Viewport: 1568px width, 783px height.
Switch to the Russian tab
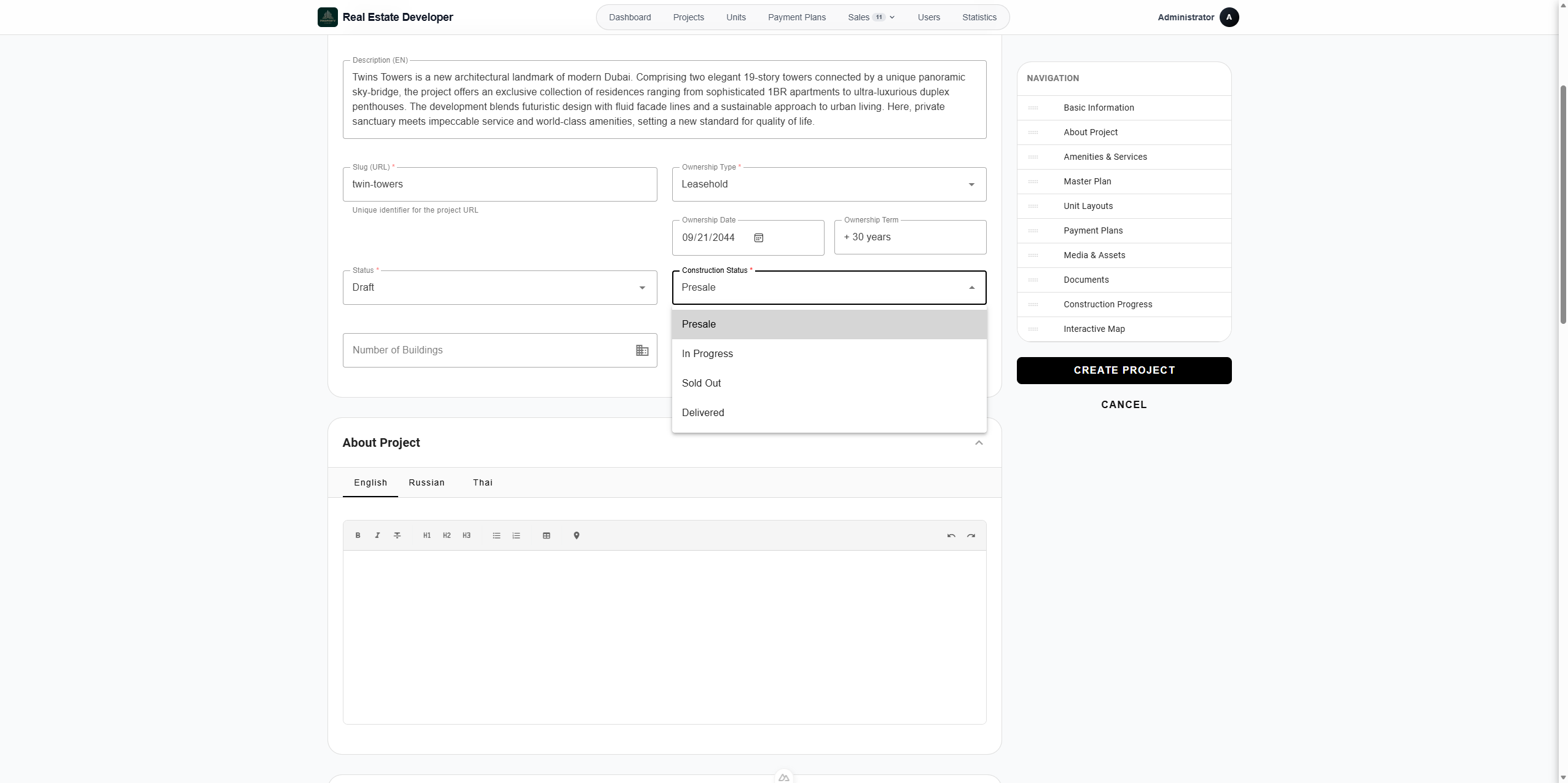coord(426,482)
